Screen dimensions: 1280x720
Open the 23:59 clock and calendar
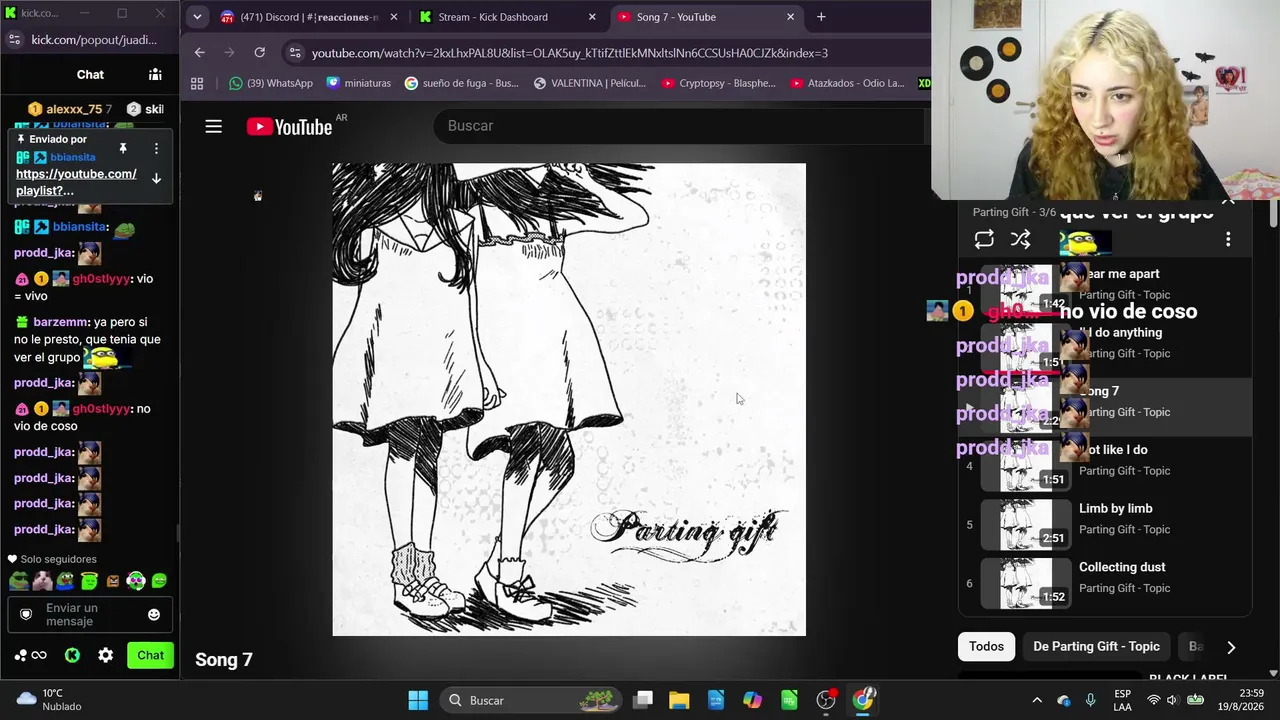[x=1241, y=700]
